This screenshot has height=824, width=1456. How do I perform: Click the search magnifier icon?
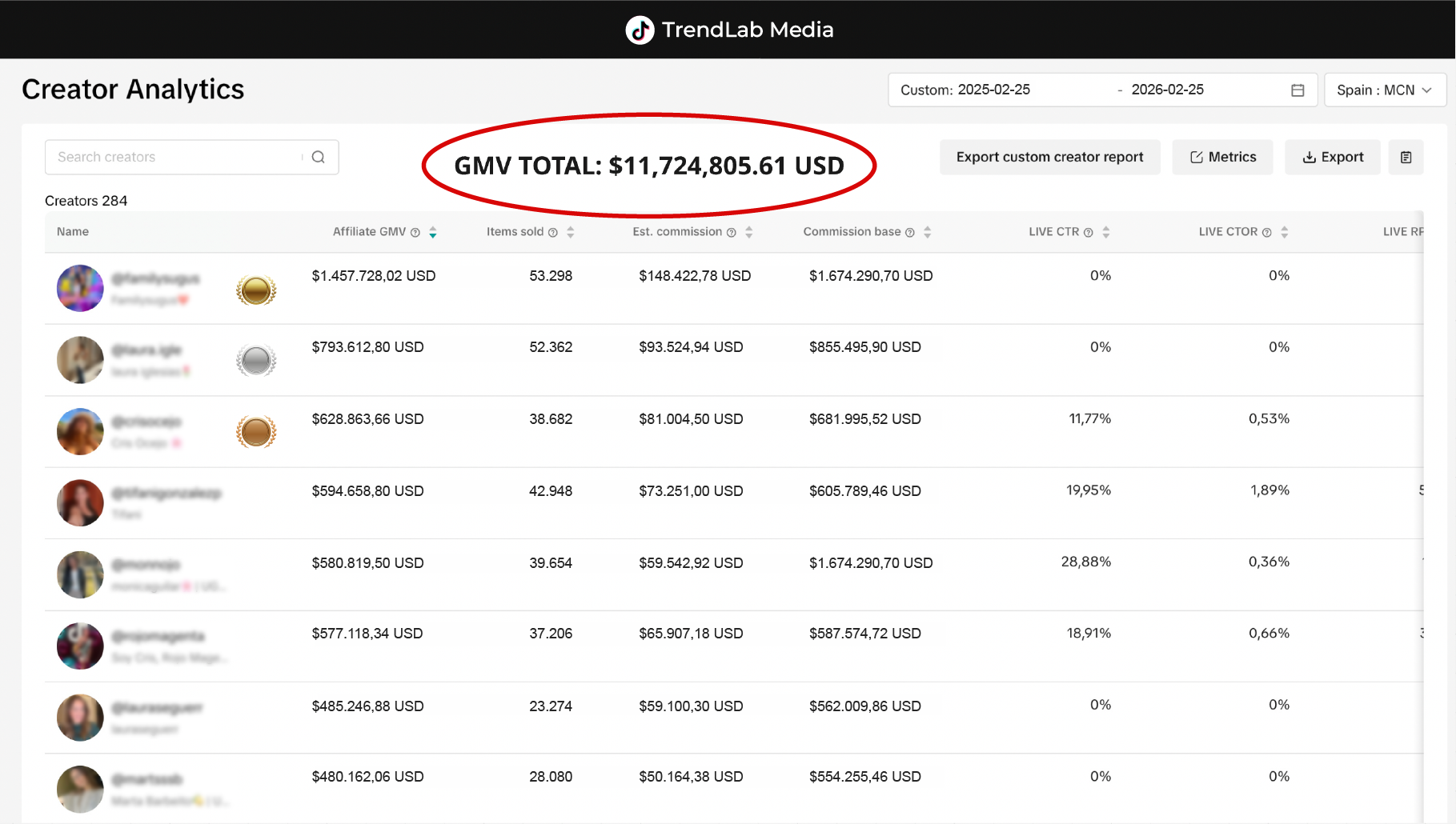pyautogui.click(x=318, y=157)
